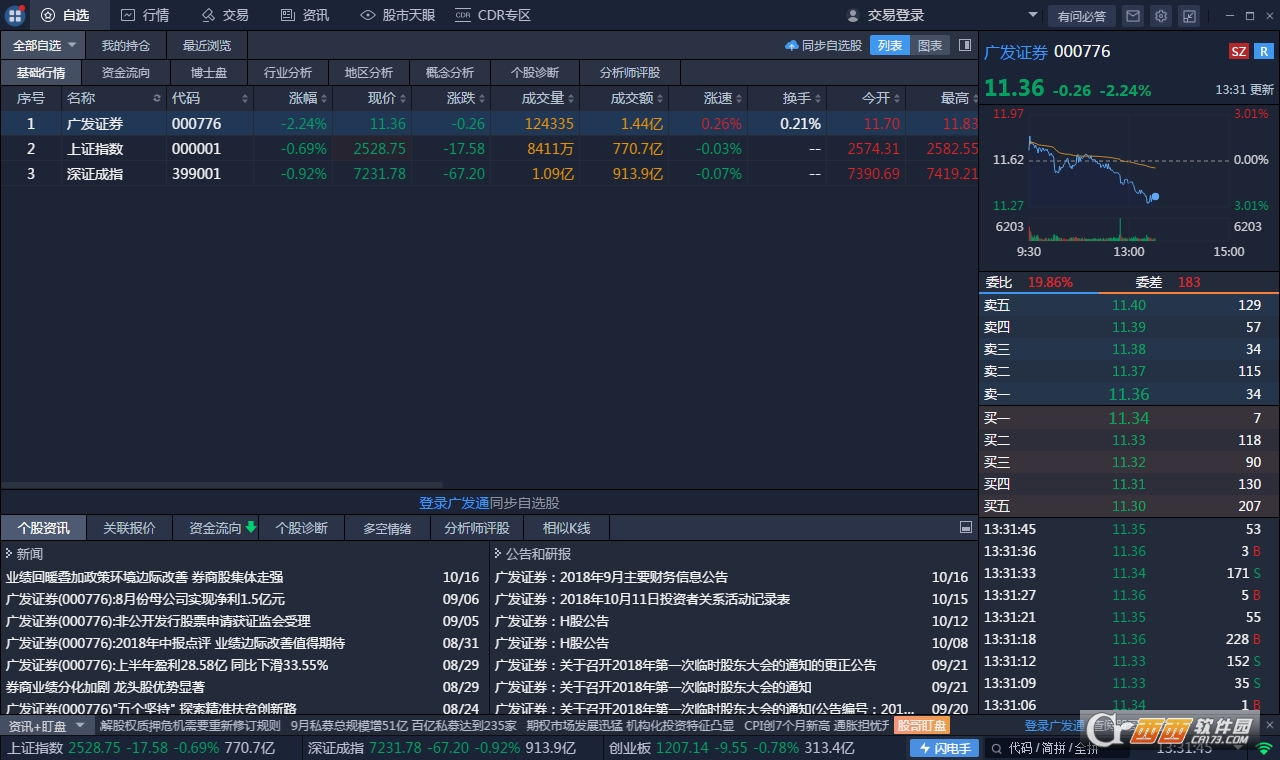Switch to 最近浏览 tab

click(x=207, y=45)
